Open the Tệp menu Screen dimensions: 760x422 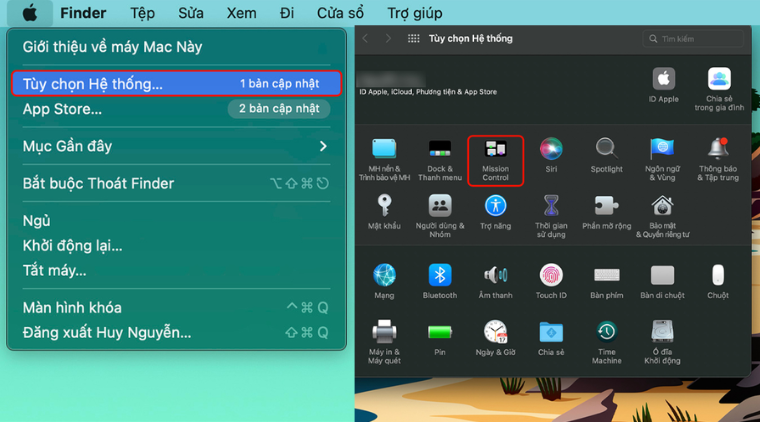coord(142,13)
